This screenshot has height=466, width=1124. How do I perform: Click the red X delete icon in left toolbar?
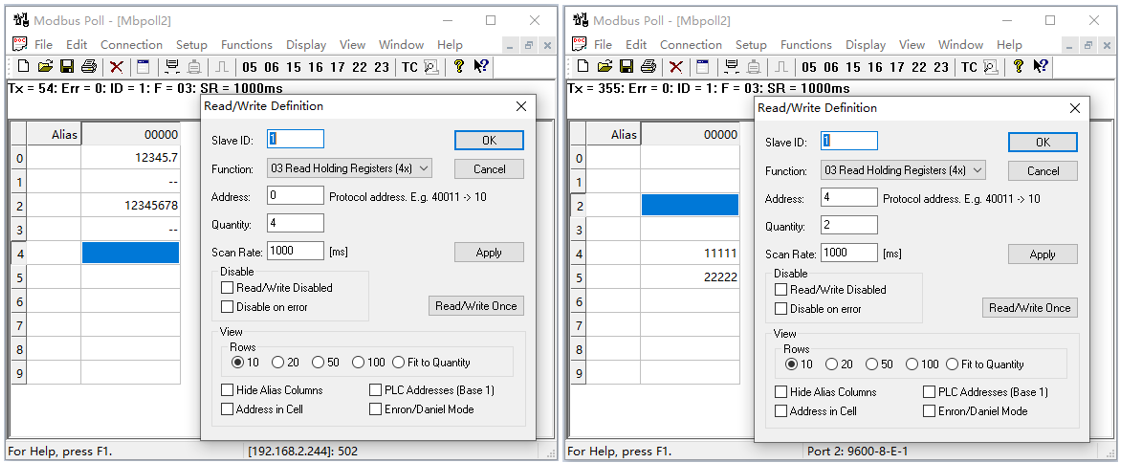click(117, 67)
